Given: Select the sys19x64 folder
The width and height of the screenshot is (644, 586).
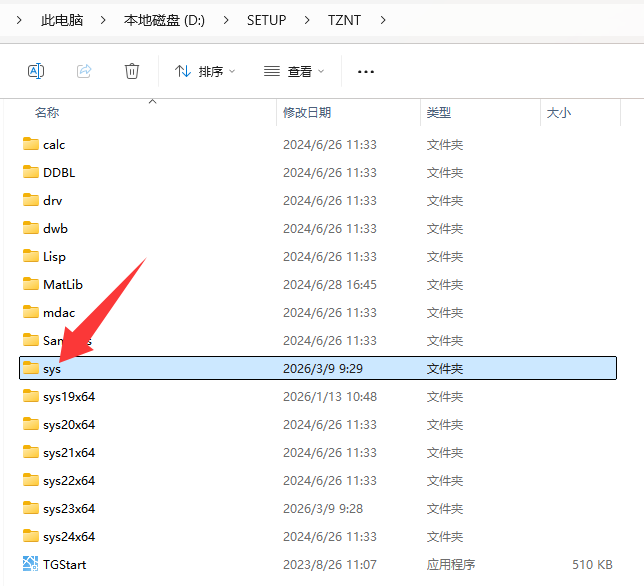Looking at the screenshot, I should coord(69,396).
